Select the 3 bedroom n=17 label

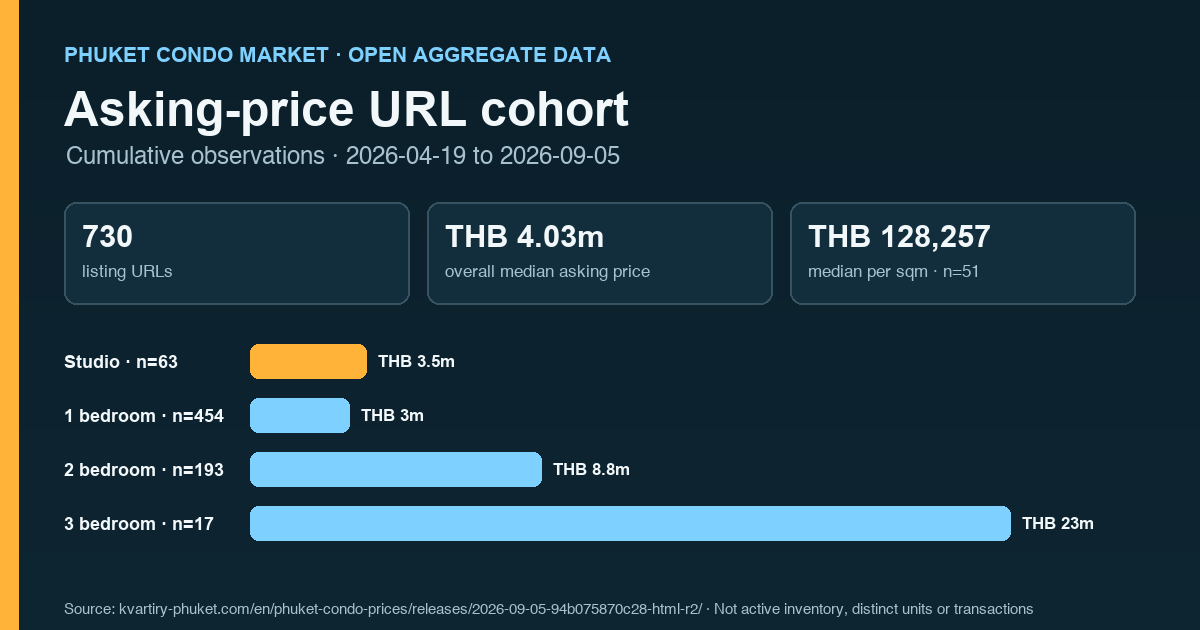[x=139, y=524]
